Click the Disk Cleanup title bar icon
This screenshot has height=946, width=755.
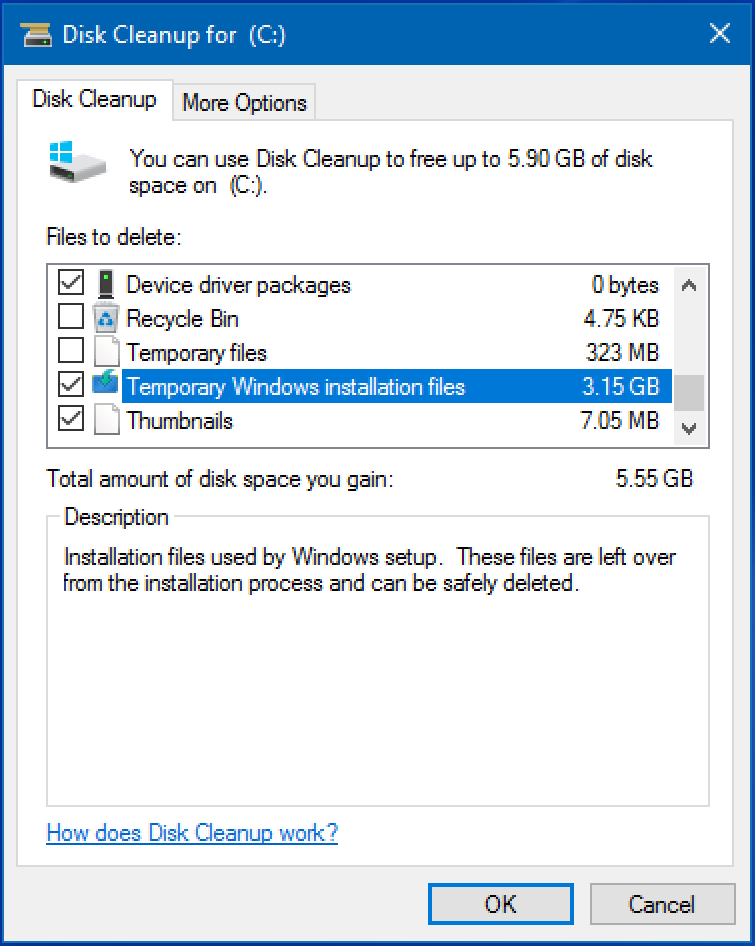36,34
